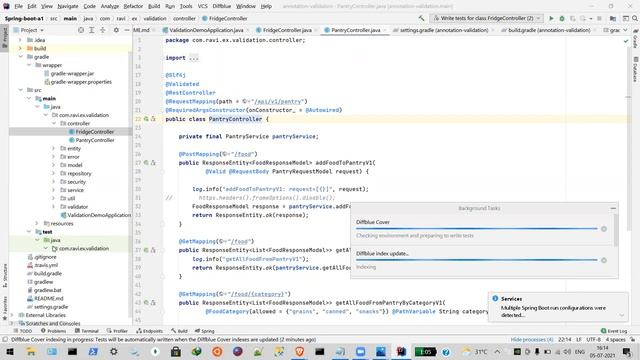Open the Navigate menu
Viewport: 640px width, 360px height.
[68, 6]
